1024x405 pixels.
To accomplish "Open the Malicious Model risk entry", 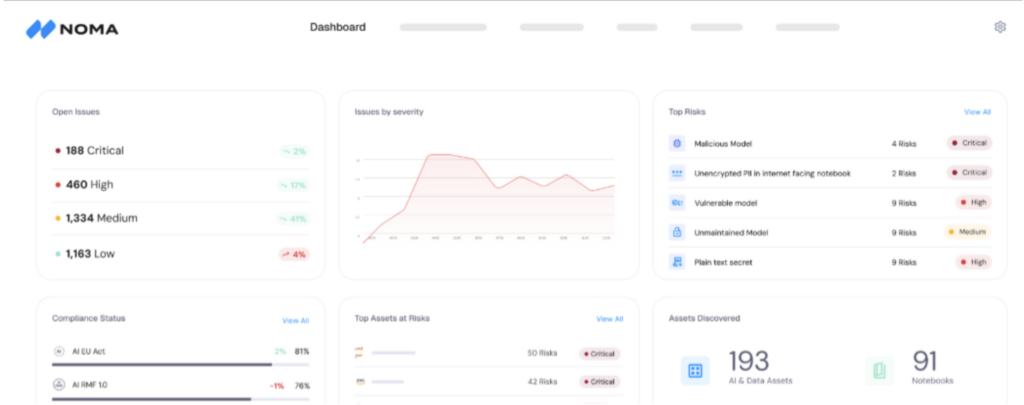I will [x=830, y=144].
